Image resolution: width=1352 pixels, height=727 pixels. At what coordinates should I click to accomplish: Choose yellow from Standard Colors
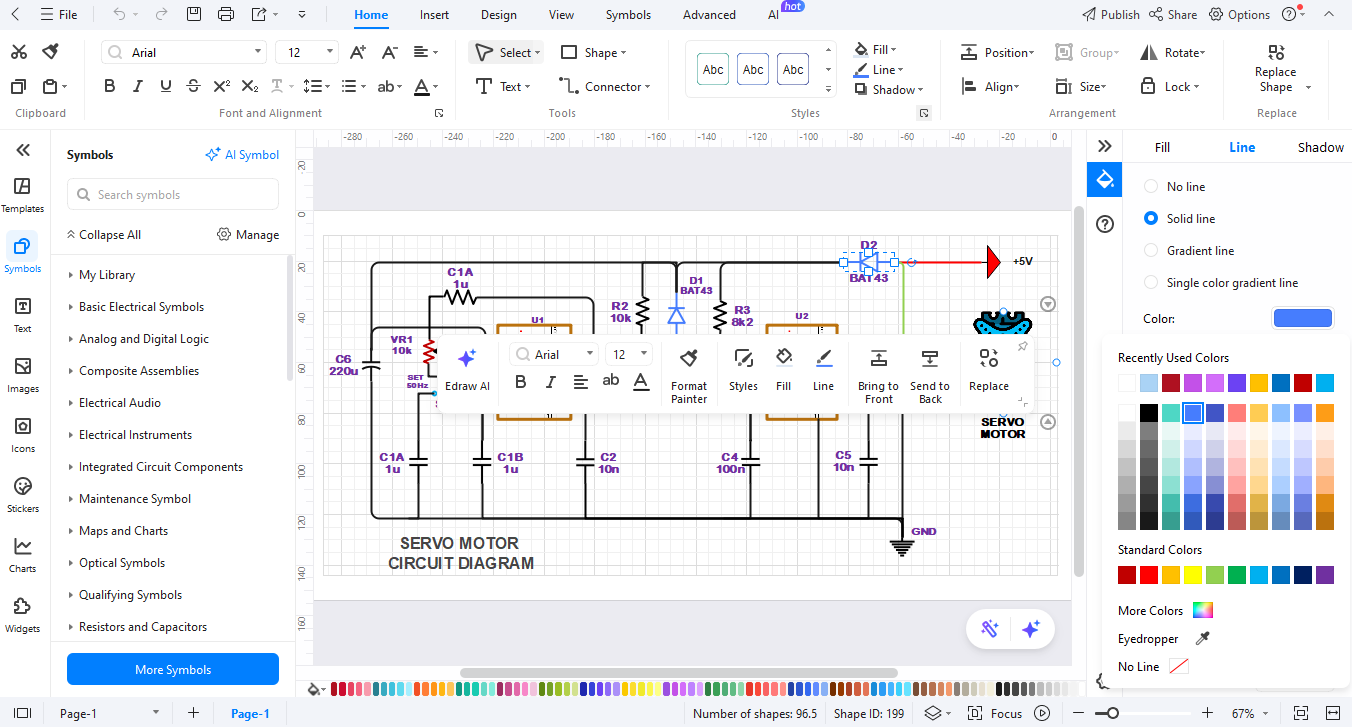click(x=1192, y=575)
